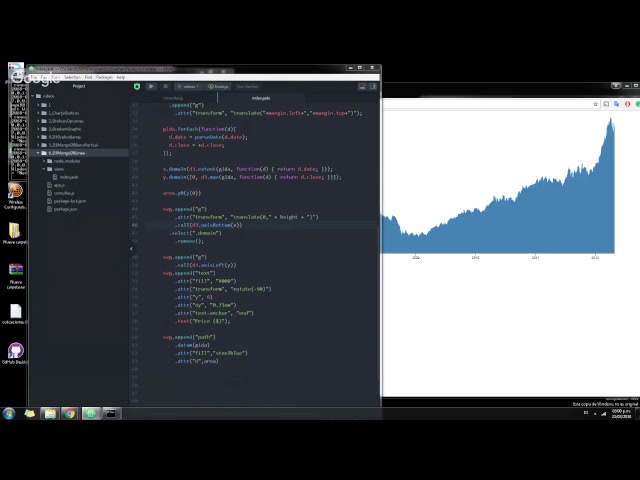Viewport: 640px width, 480px height.
Task: Open the View menu in Atom
Action: point(56,77)
